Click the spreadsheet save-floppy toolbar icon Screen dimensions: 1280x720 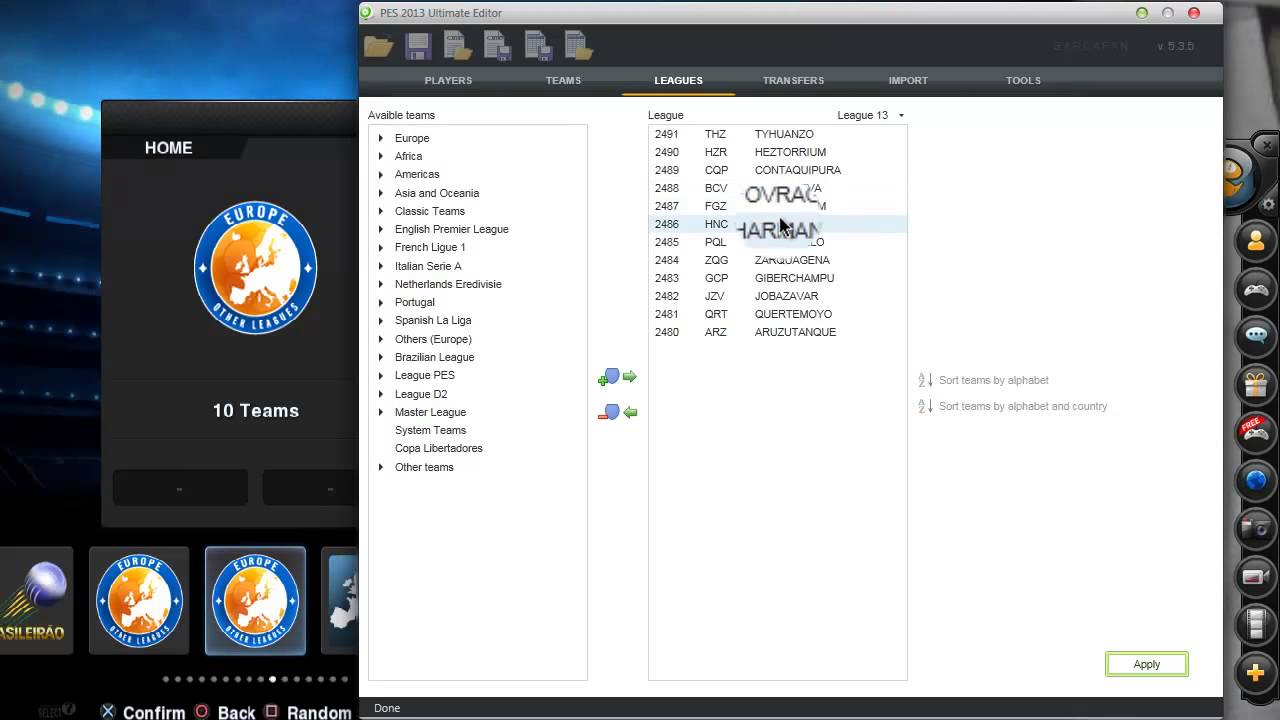tap(538, 46)
